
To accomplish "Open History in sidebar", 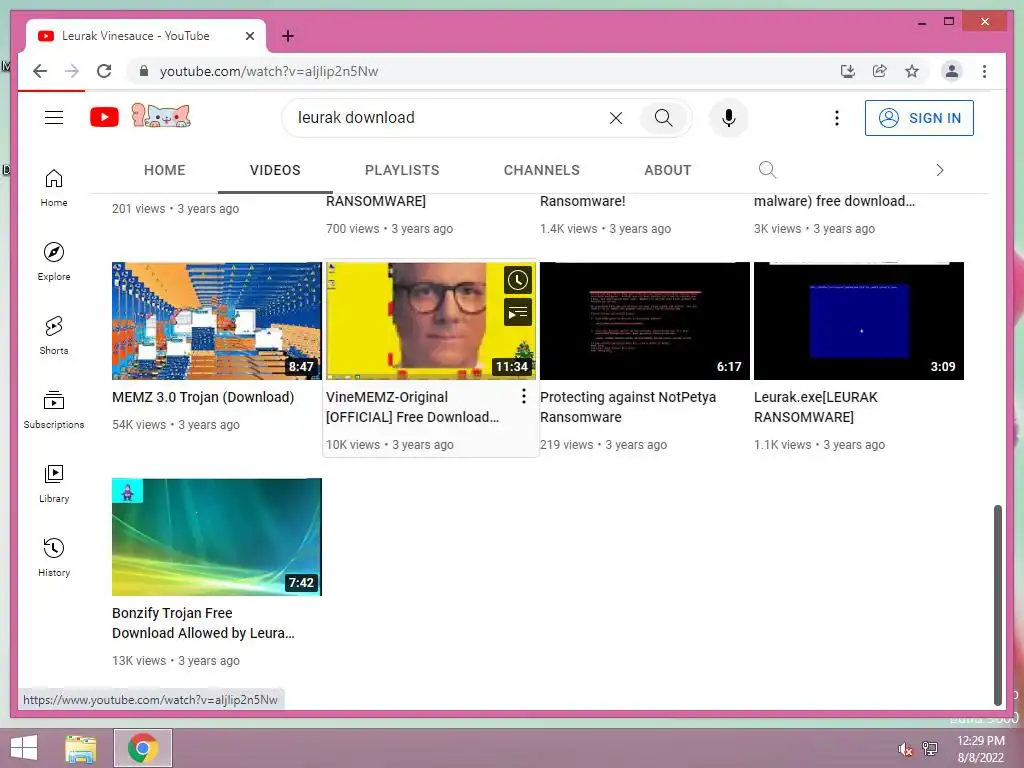I will click(x=54, y=557).
